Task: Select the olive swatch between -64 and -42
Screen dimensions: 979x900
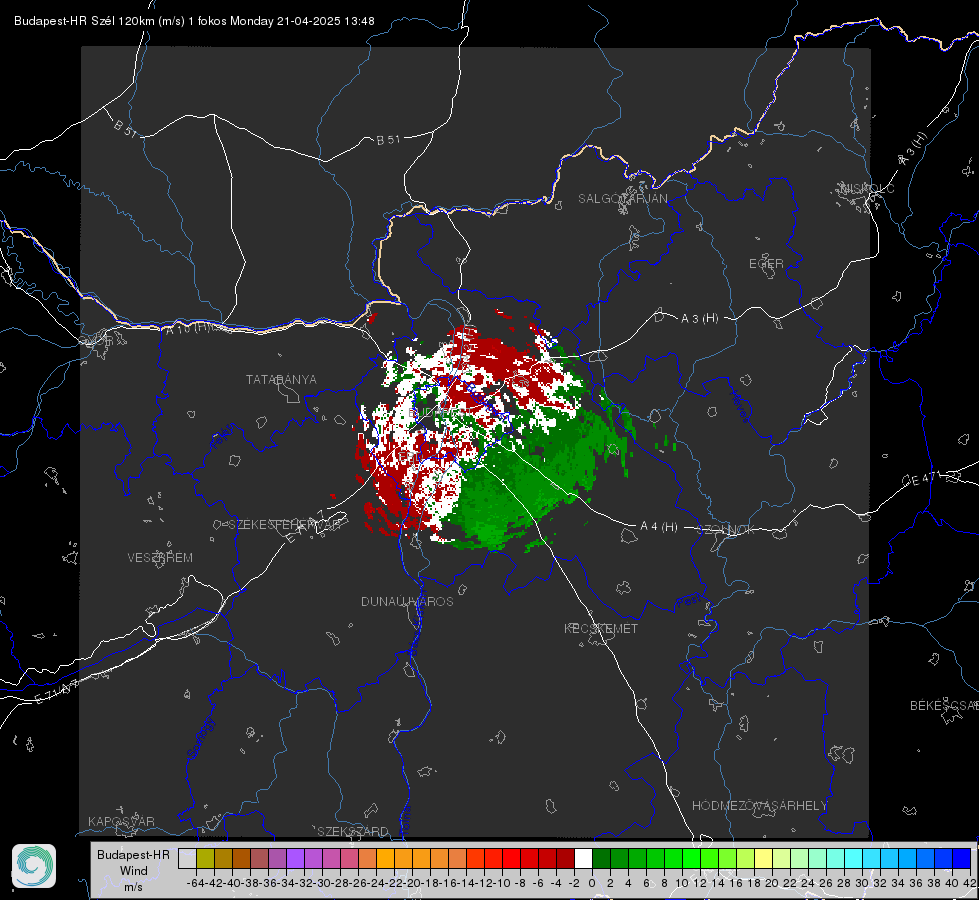Action: (205, 858)
